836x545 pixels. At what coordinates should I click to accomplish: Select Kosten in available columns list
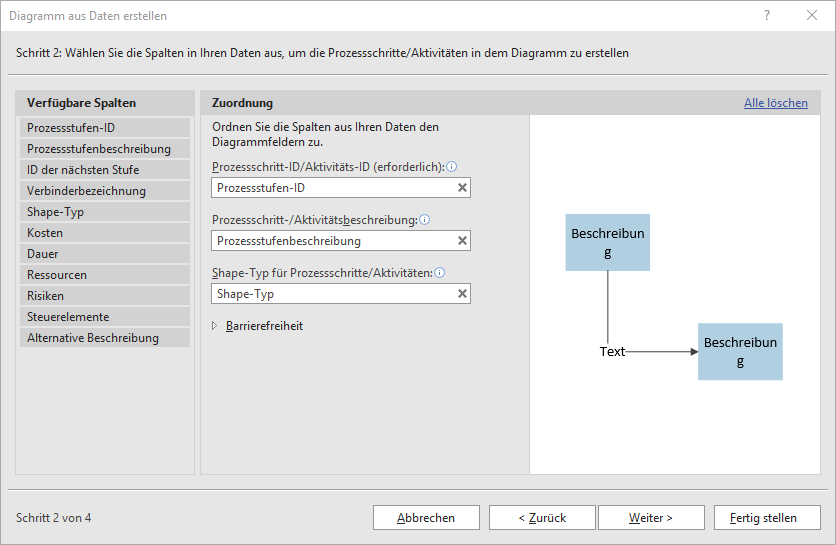click(104, 233)
